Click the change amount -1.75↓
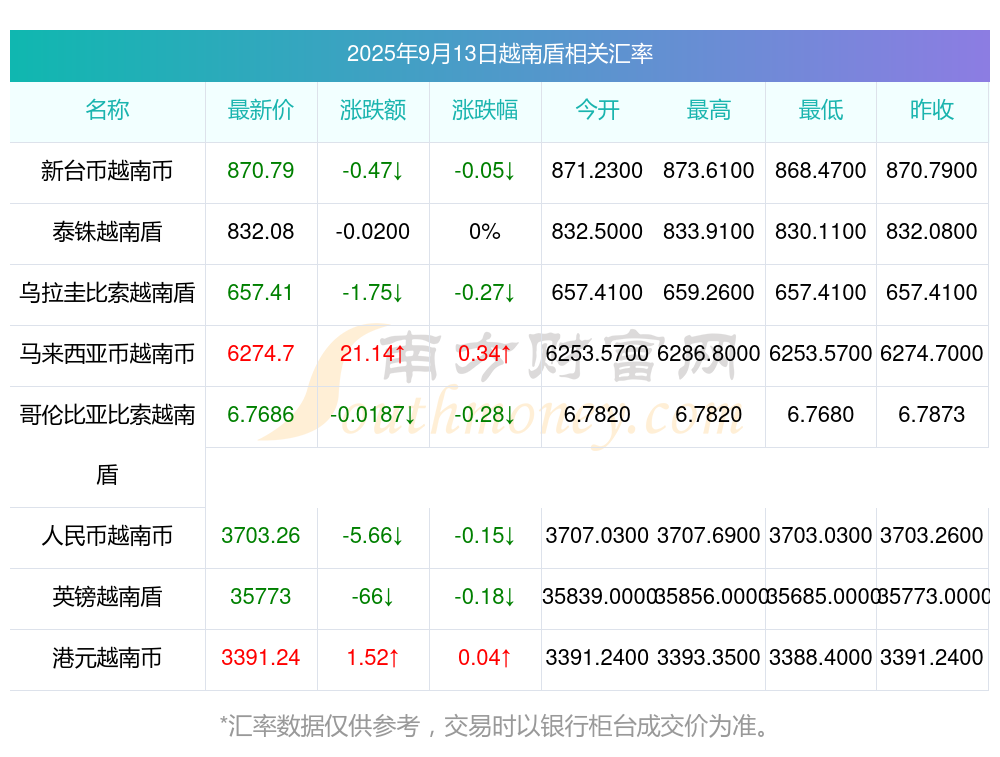The width and height of the screenshot is (1000, 757). [x=373, y=293]
